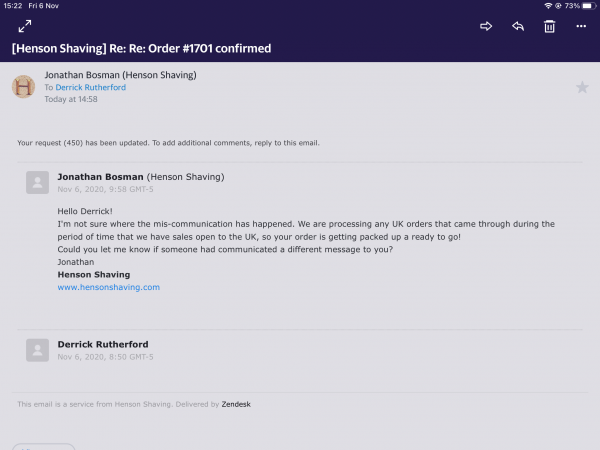This screenshot has height=450, width=600.
Task: Open recipient Derrick Rutherford contact link
Action: [91, 87]
